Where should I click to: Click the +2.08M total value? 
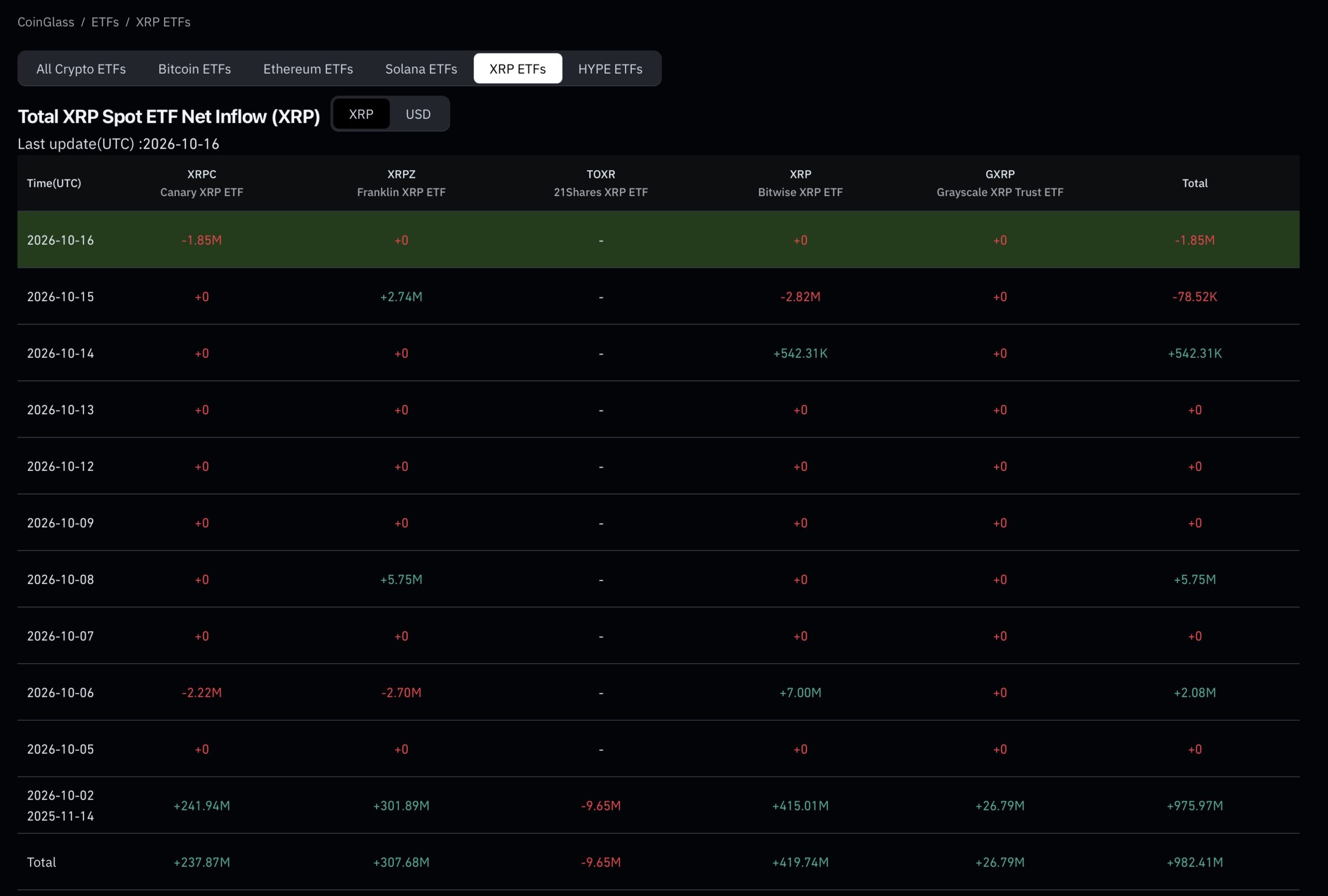coord(1195,692)
